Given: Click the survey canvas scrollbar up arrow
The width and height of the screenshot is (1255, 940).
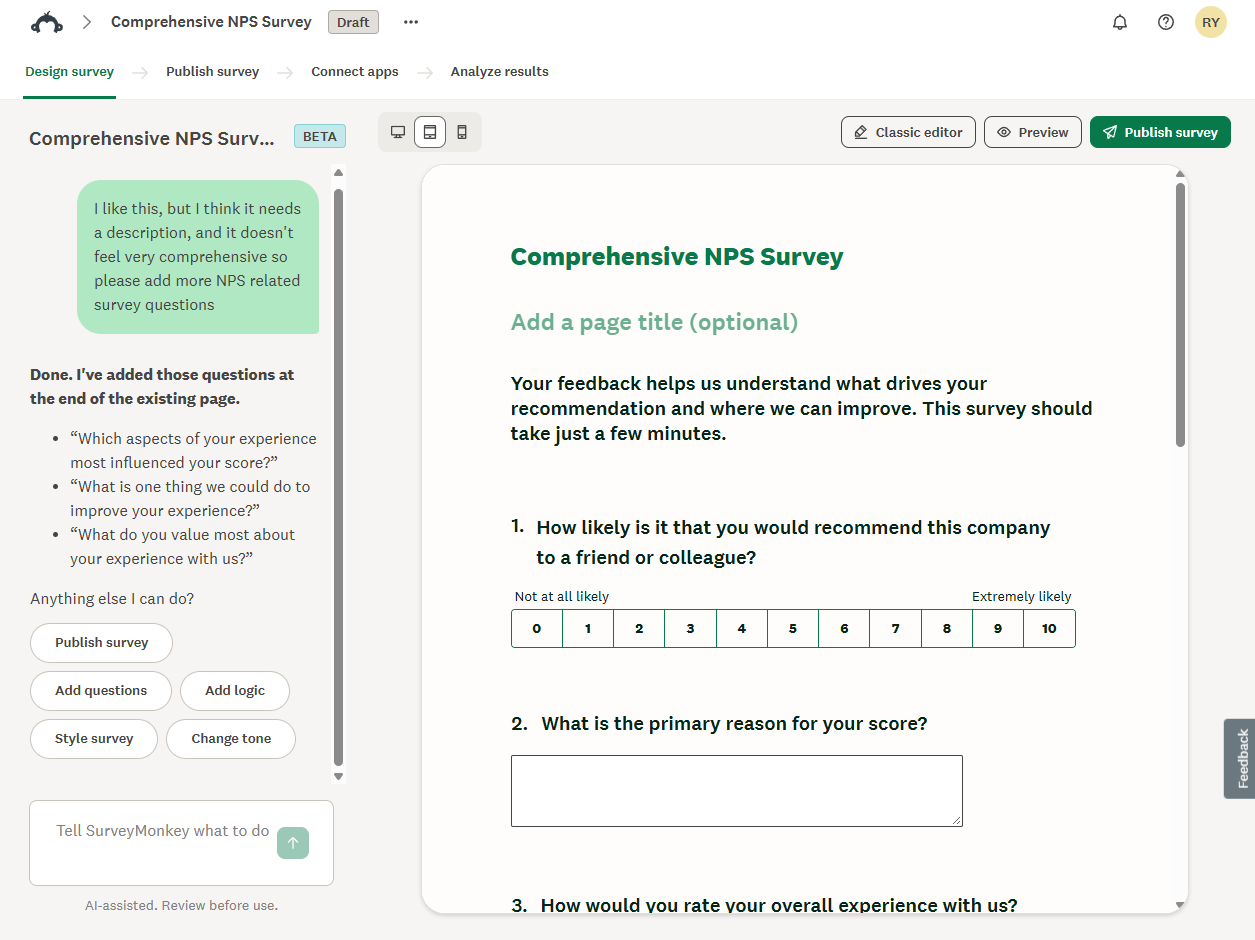Looking at the screenshot, I should (x=1181, y=172).
